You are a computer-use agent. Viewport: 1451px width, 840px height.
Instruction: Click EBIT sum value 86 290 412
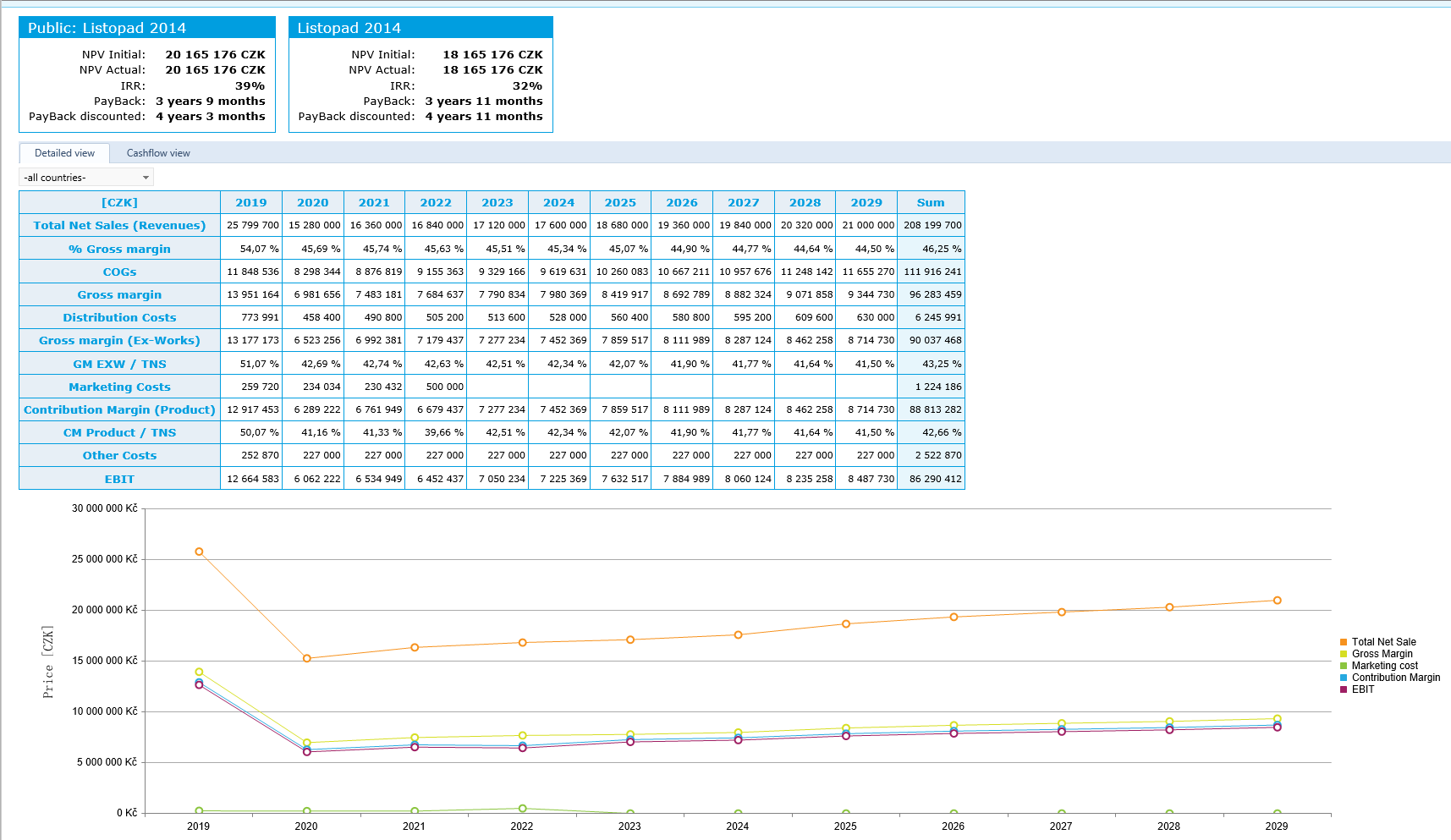[932, 479]
